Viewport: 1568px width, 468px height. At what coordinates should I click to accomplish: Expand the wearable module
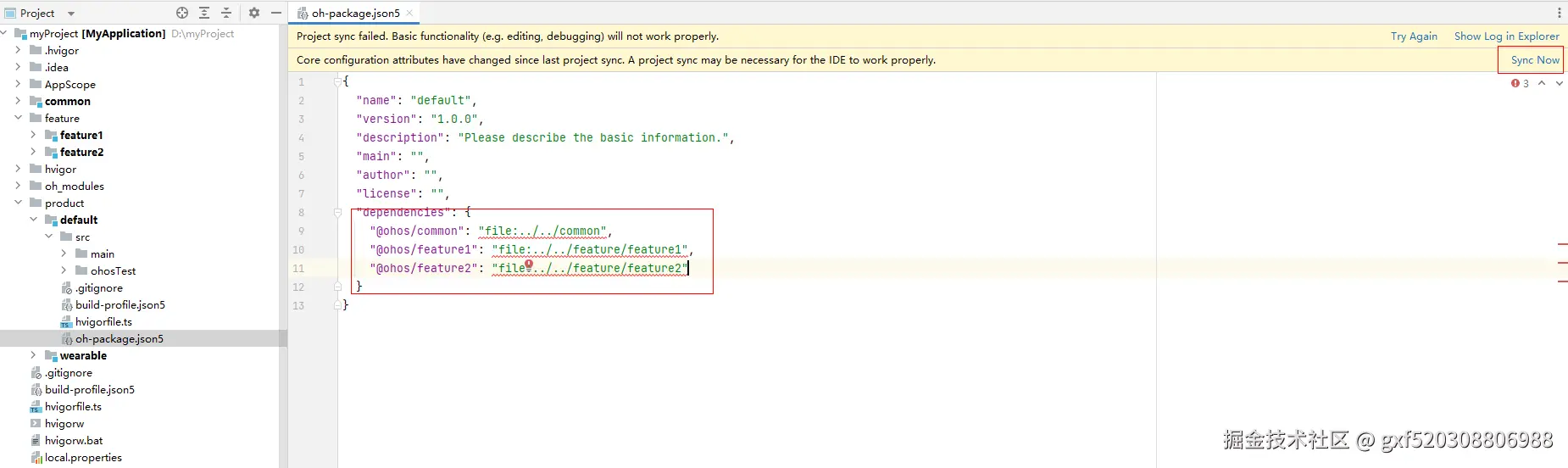pyautogui.click(x=33, y=355)
